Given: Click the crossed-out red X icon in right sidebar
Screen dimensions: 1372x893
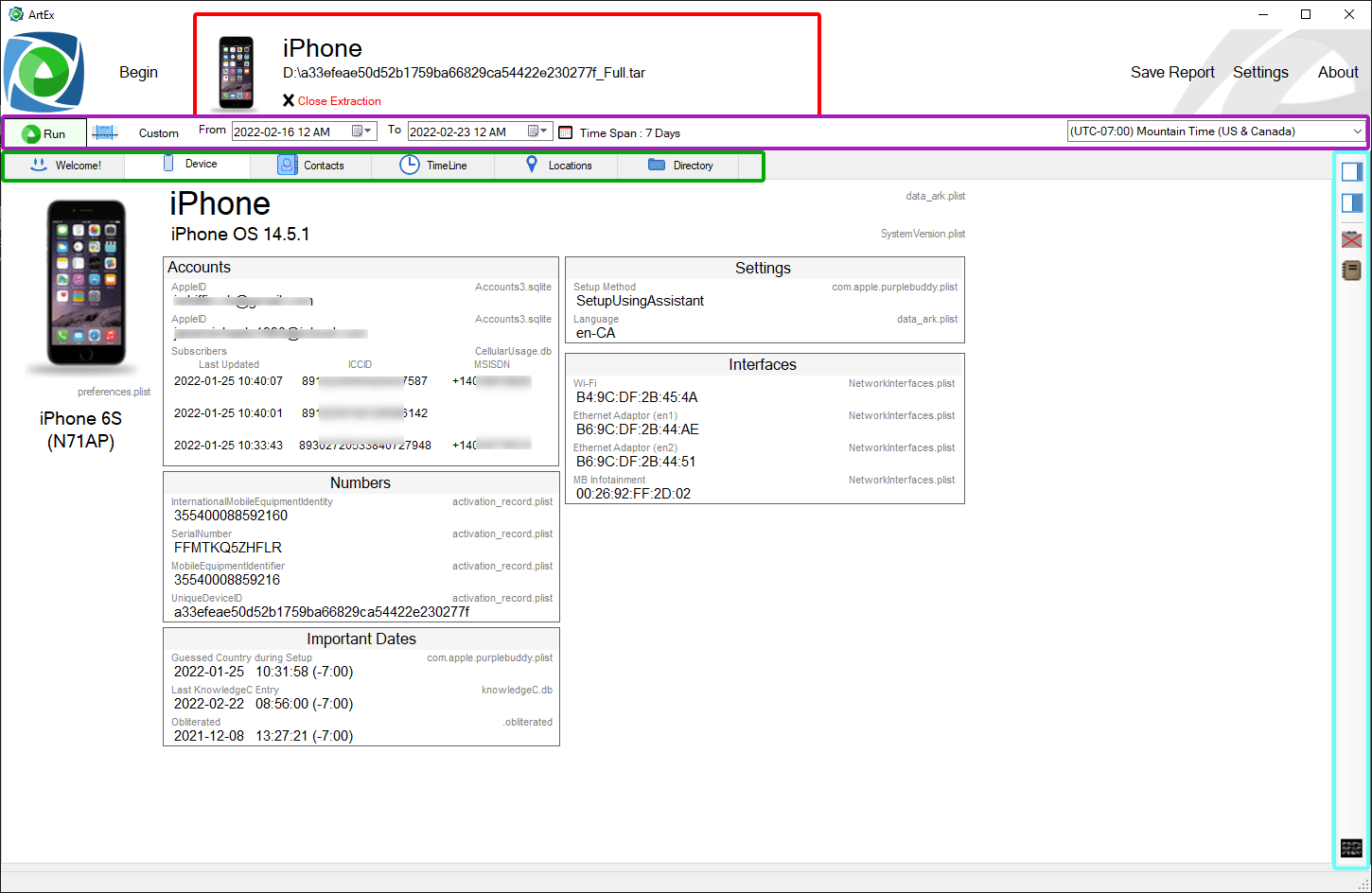Looking at the screenshot, I should click(x=1352, y=239).
